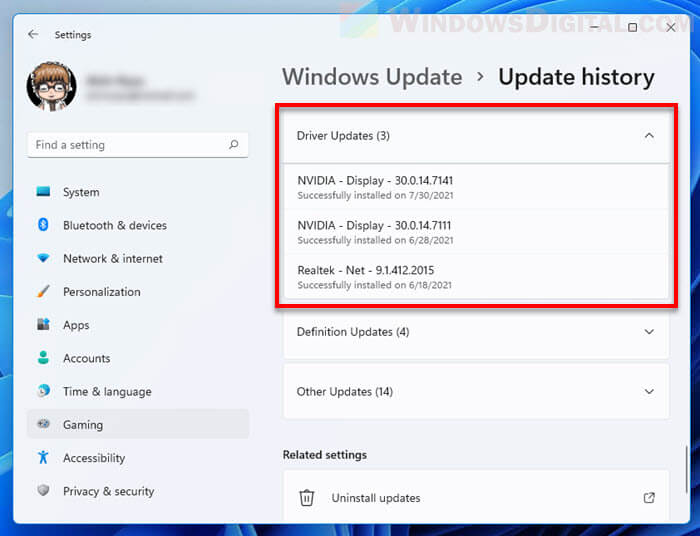The width and height of the screenshot is (700, 536).
Task: Click the Bluetooth icon in sidebar
Action: pyautogui.click(x=43, y=224)
